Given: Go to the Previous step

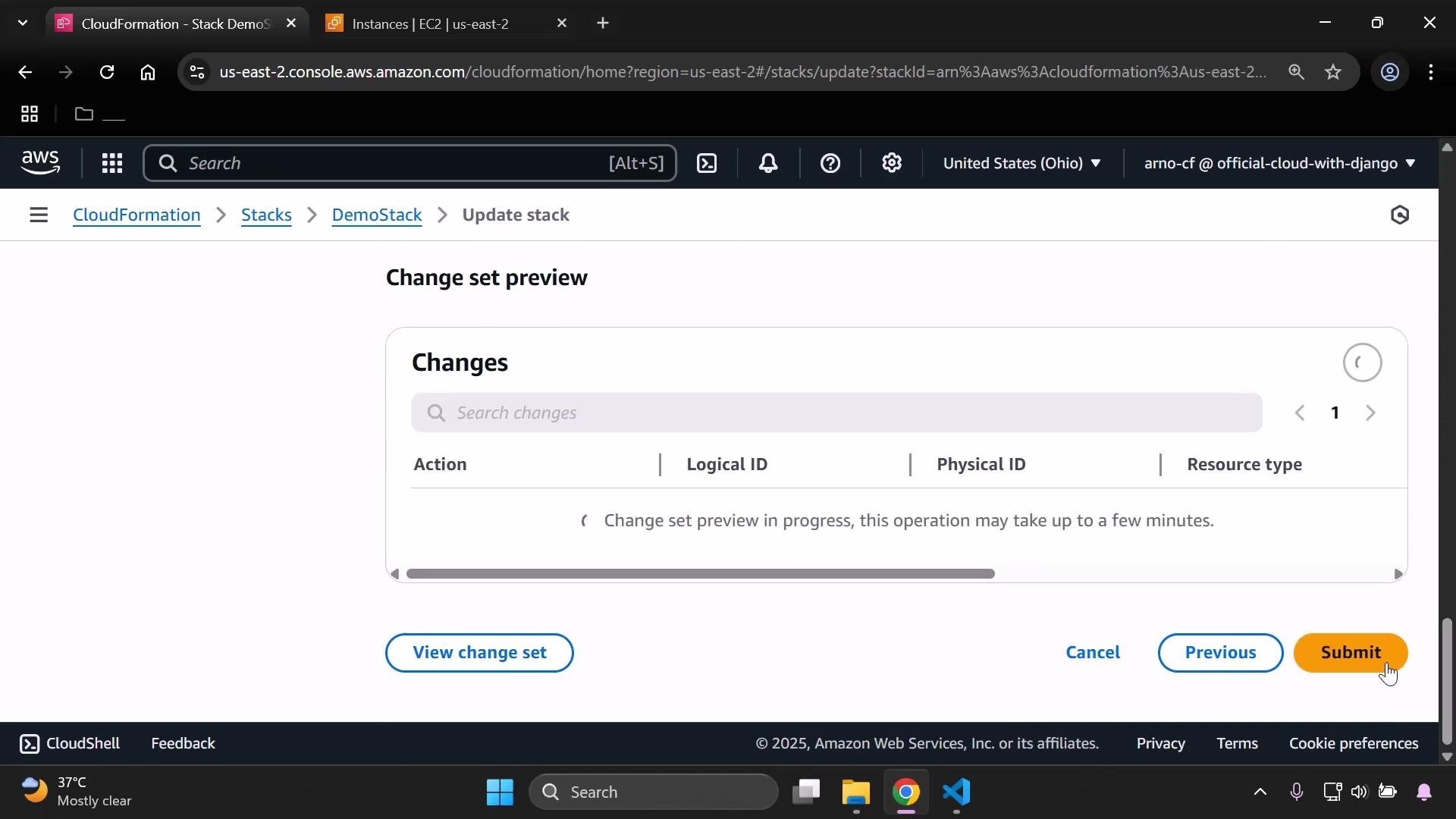Looking at the screenshot, I should tap(1220, 653).
